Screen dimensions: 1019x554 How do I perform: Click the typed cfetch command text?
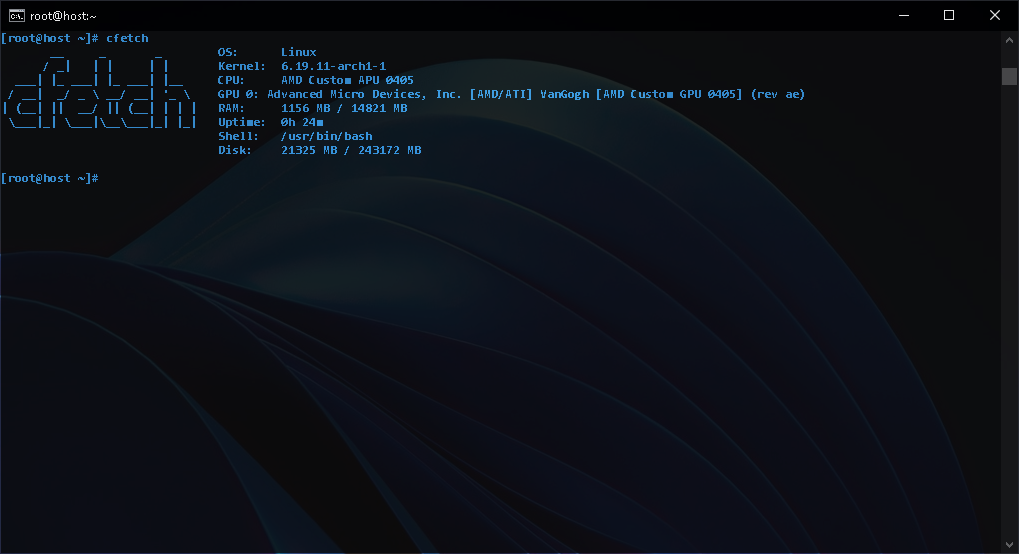(127, 38)
